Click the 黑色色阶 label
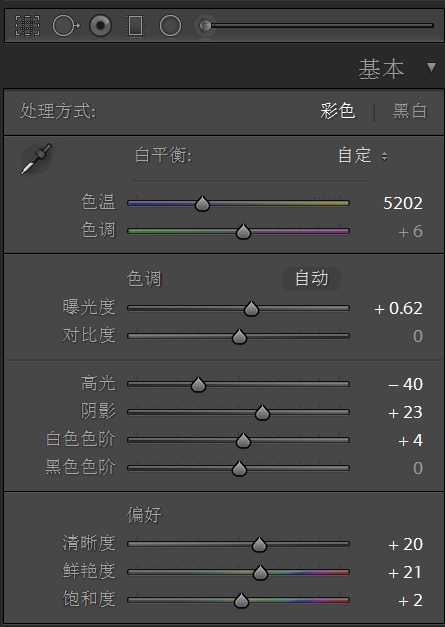Viewport: 445px width, 627px height. [x=80, y=467]
